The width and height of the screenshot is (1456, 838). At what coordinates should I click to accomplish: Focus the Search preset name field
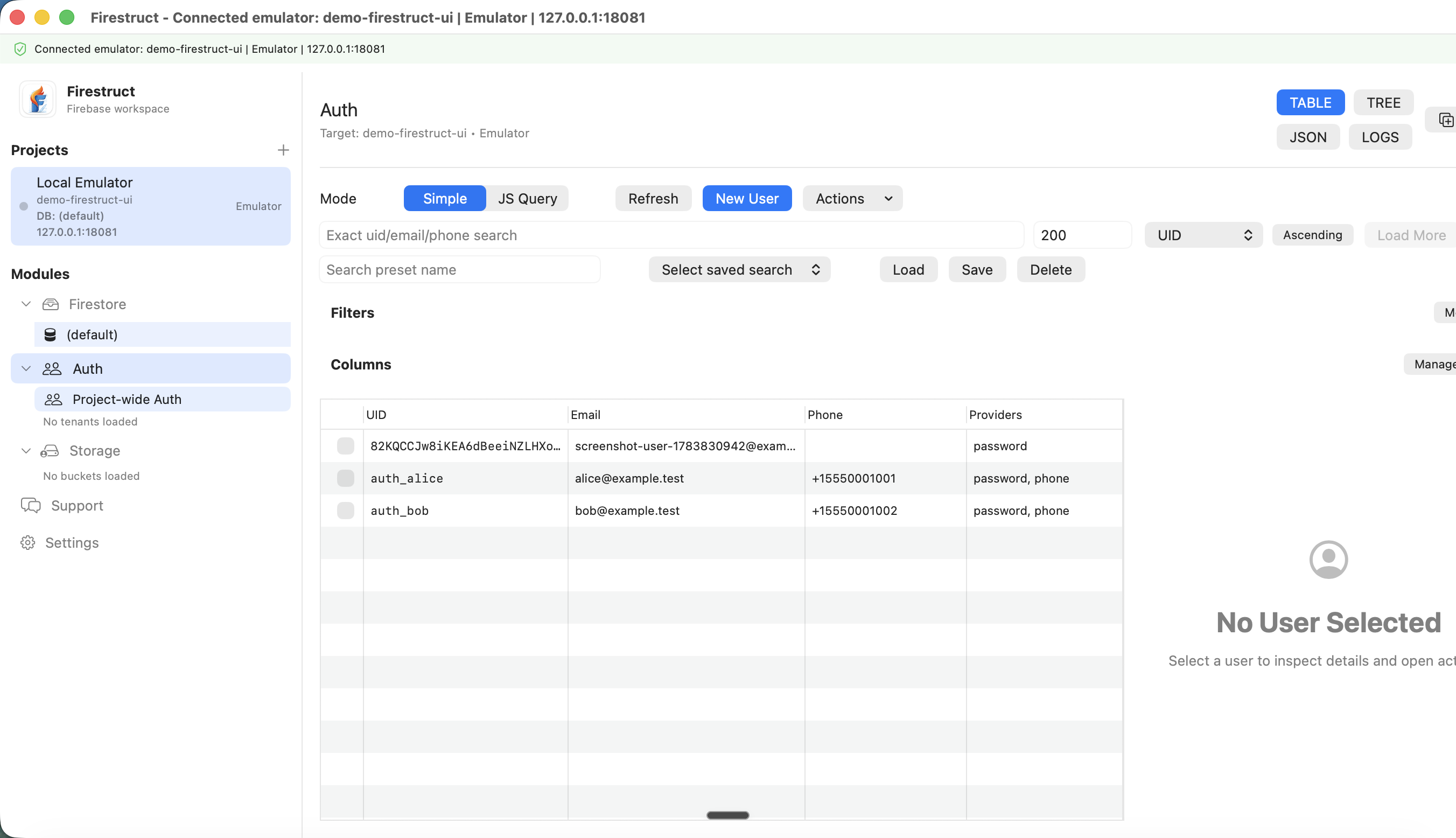(x=460, y=269)
